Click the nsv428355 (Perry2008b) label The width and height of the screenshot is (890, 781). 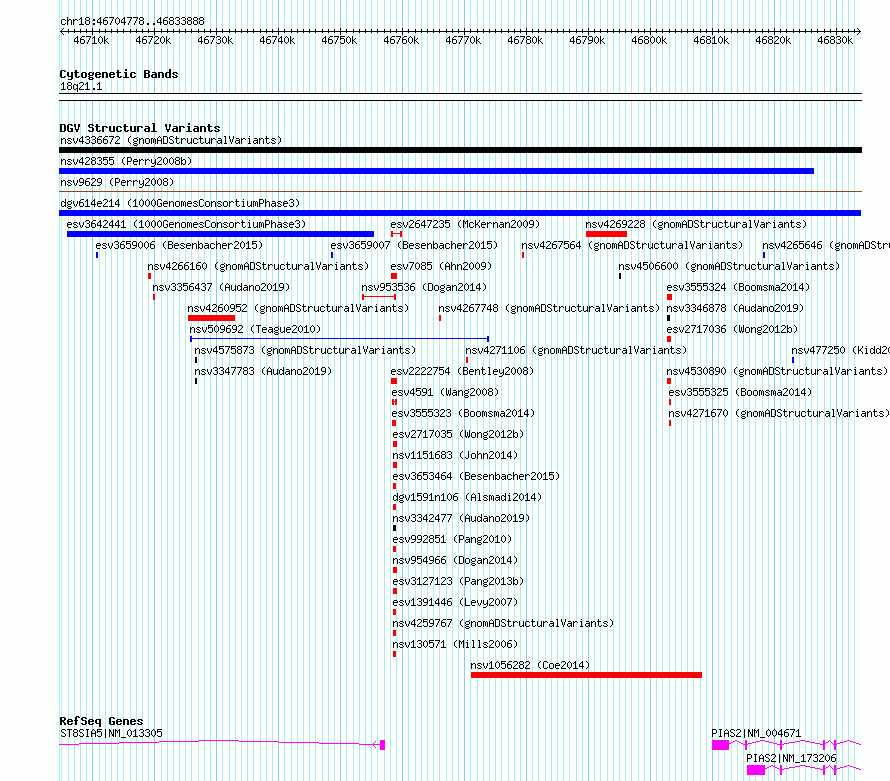[126, 161]
